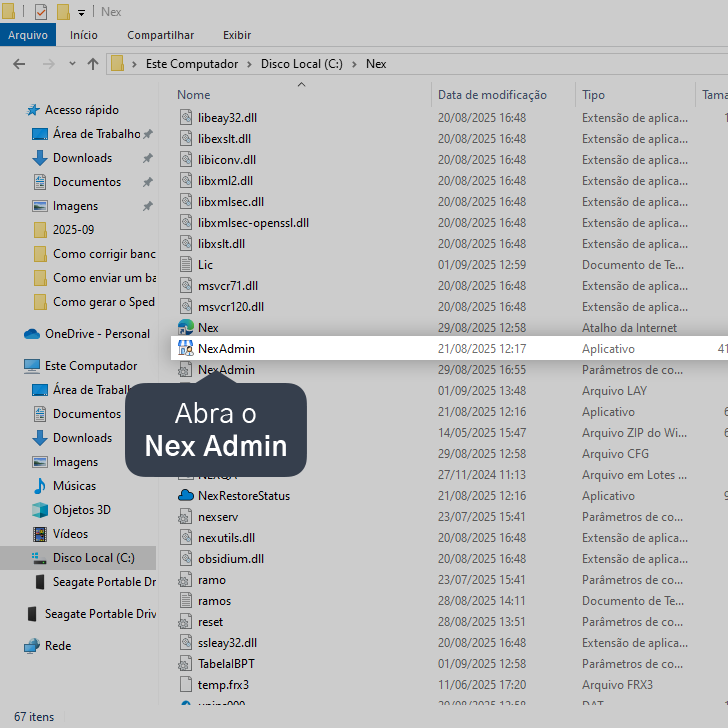Click the Imagens icon under Este Computador
The image size is (728, 728).
coord(40,462)
